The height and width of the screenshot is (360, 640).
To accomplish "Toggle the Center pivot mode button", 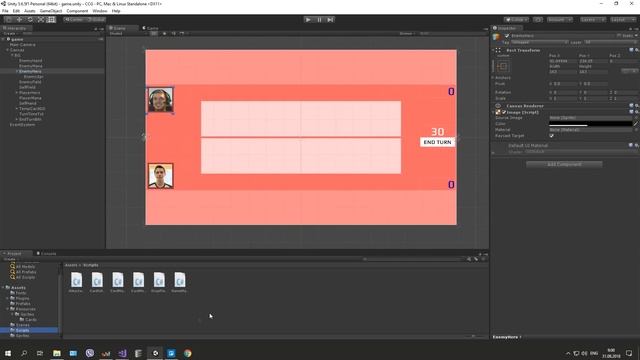I will click(74, 20).
